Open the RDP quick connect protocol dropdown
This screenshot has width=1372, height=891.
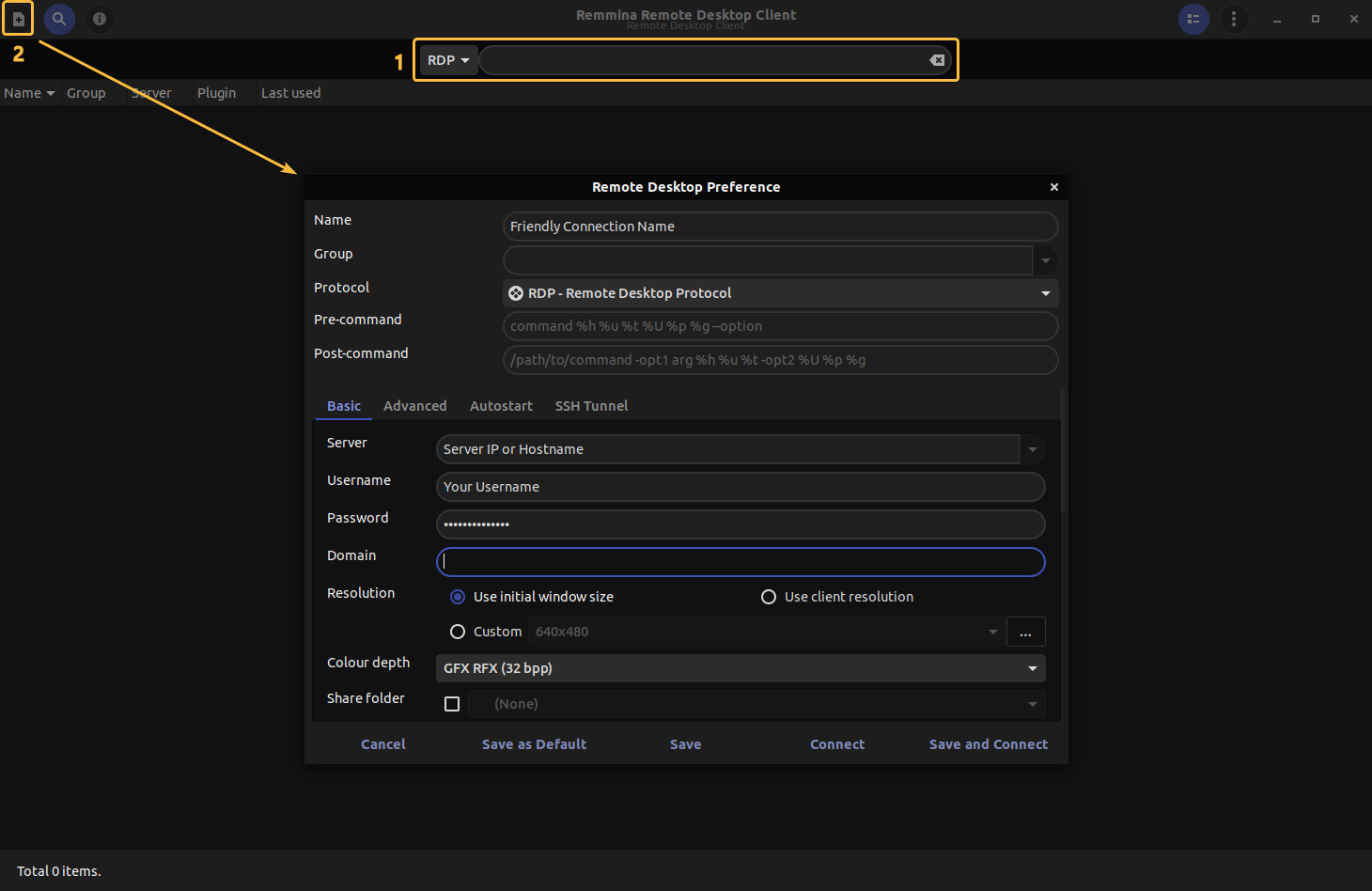448,60
